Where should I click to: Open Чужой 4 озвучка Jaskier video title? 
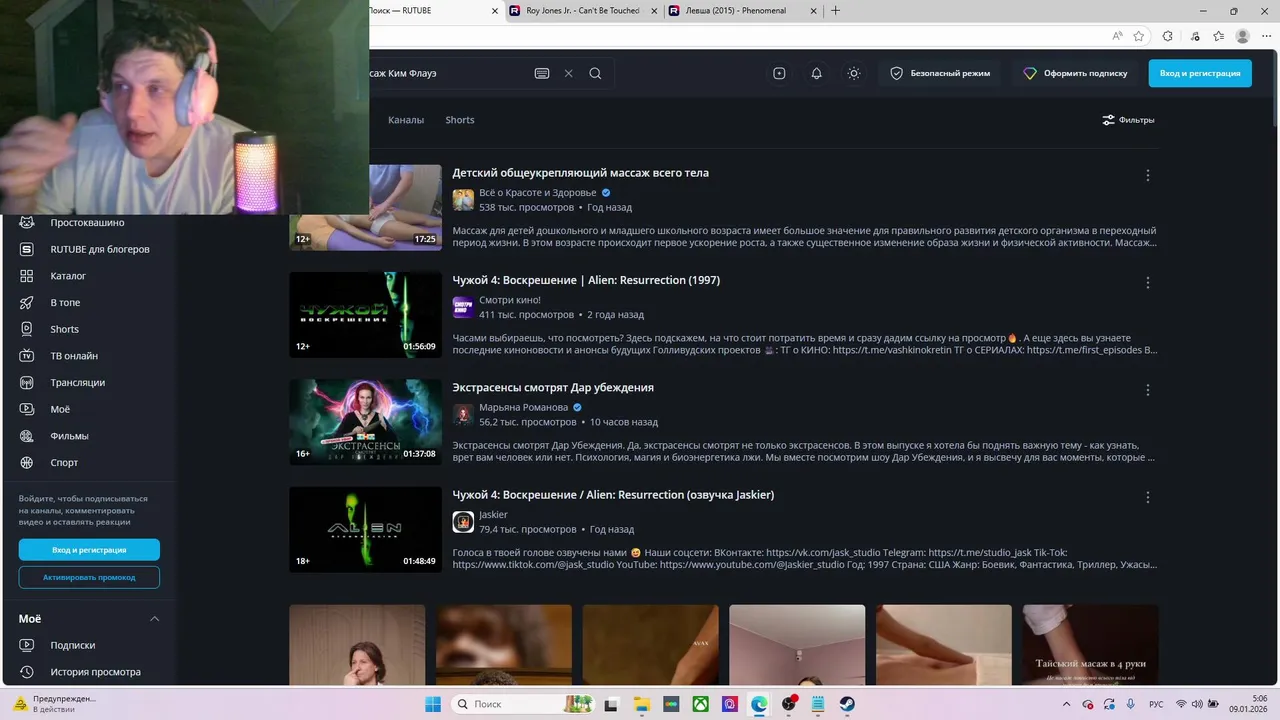[613, 495]
